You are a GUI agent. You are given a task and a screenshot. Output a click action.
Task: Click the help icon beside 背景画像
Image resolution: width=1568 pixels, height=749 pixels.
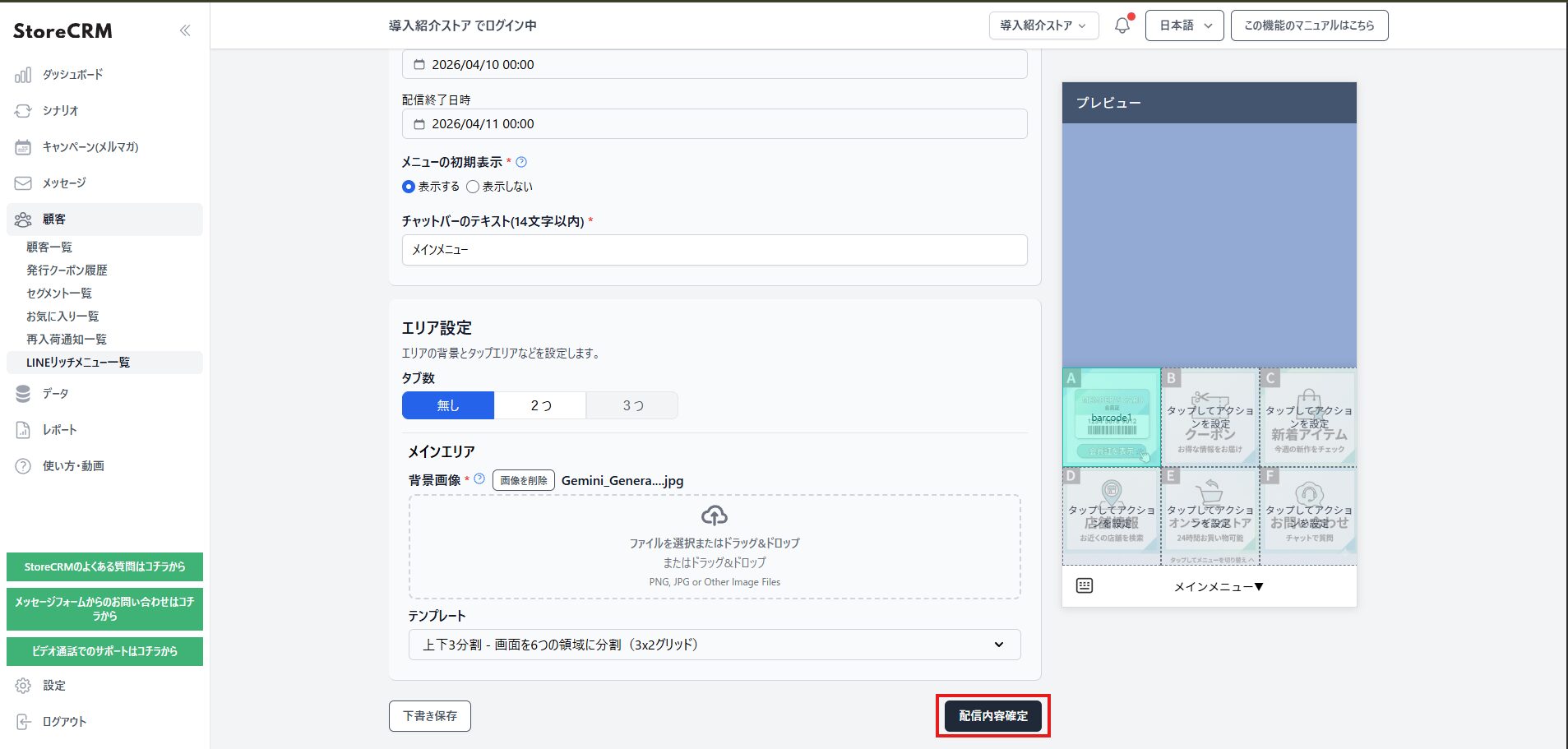tap(479, 479)
